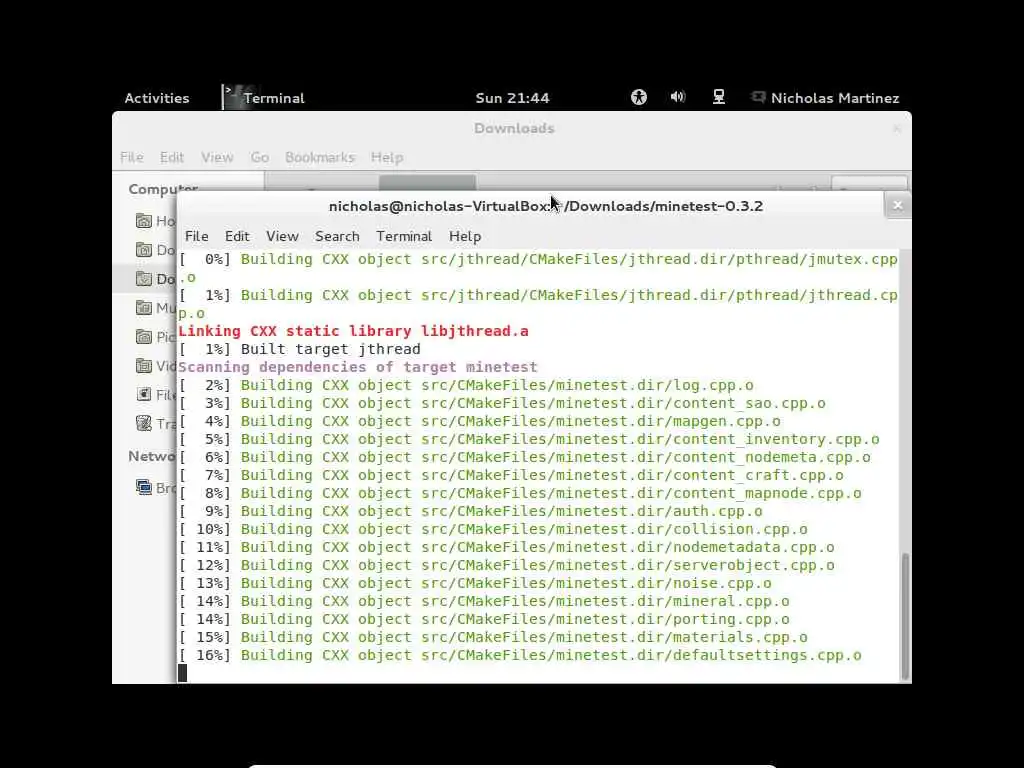Open the Terminal window's File menu

tap(197, 236)
